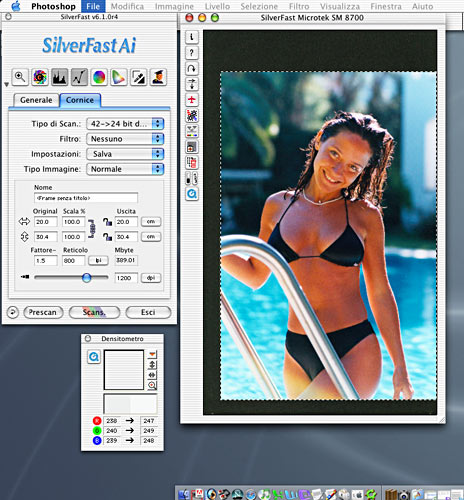Collapse the panel with the small left triangle
Image resolution: width=464 pixels, height=500 pixels.
tap(6, 84)
